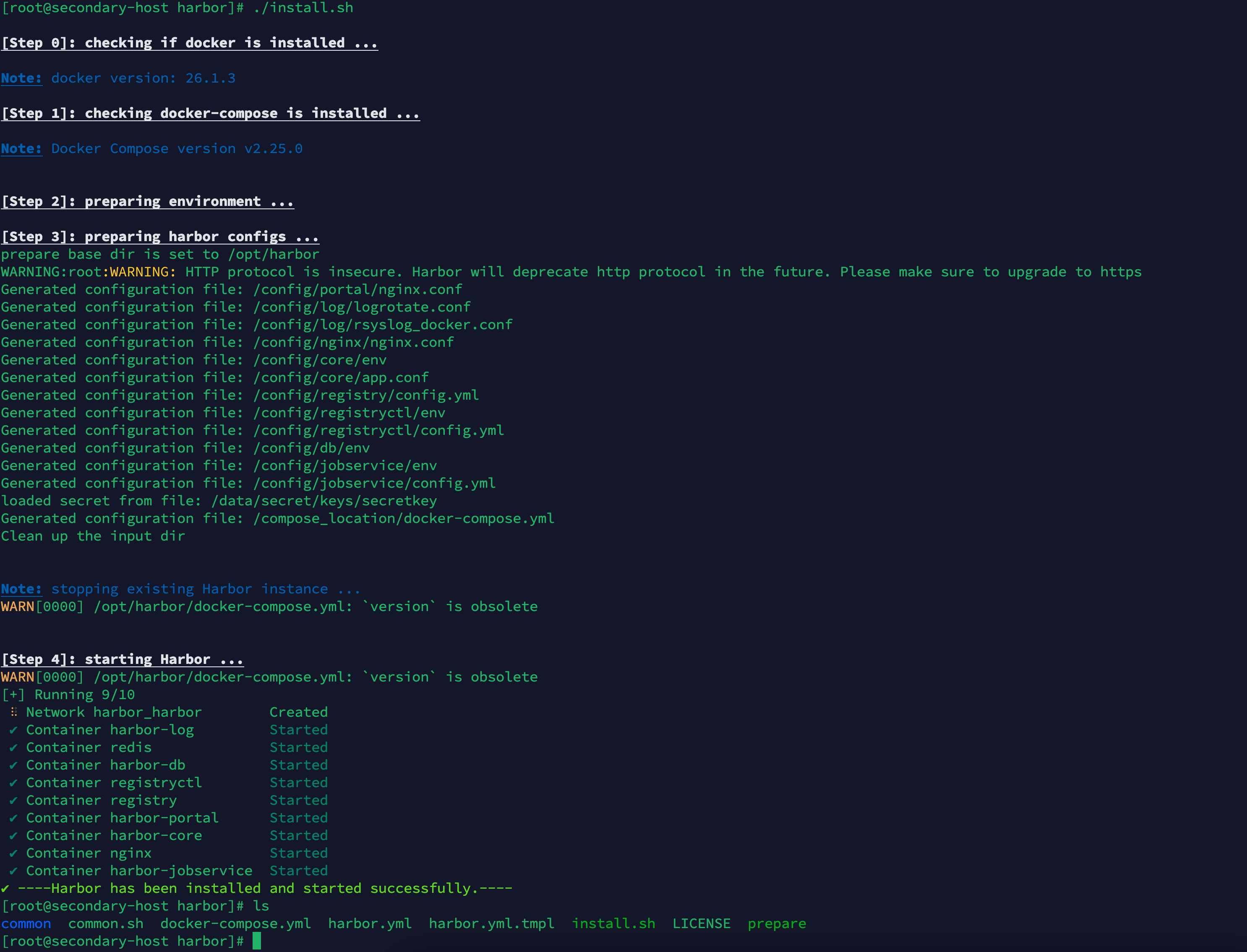Click the 'Container nginx' row
Screen dimensions: 1247x952
(169, 853)
